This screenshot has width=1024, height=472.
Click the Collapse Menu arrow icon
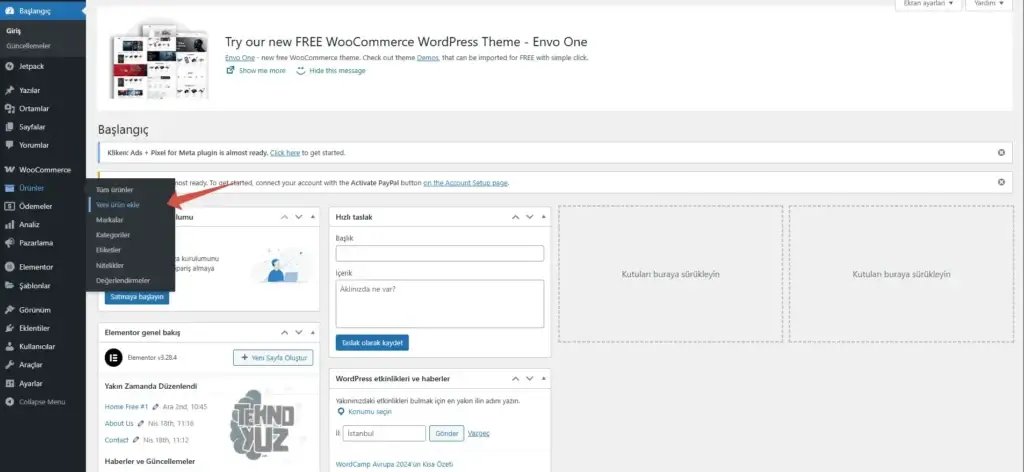point(9,401)
